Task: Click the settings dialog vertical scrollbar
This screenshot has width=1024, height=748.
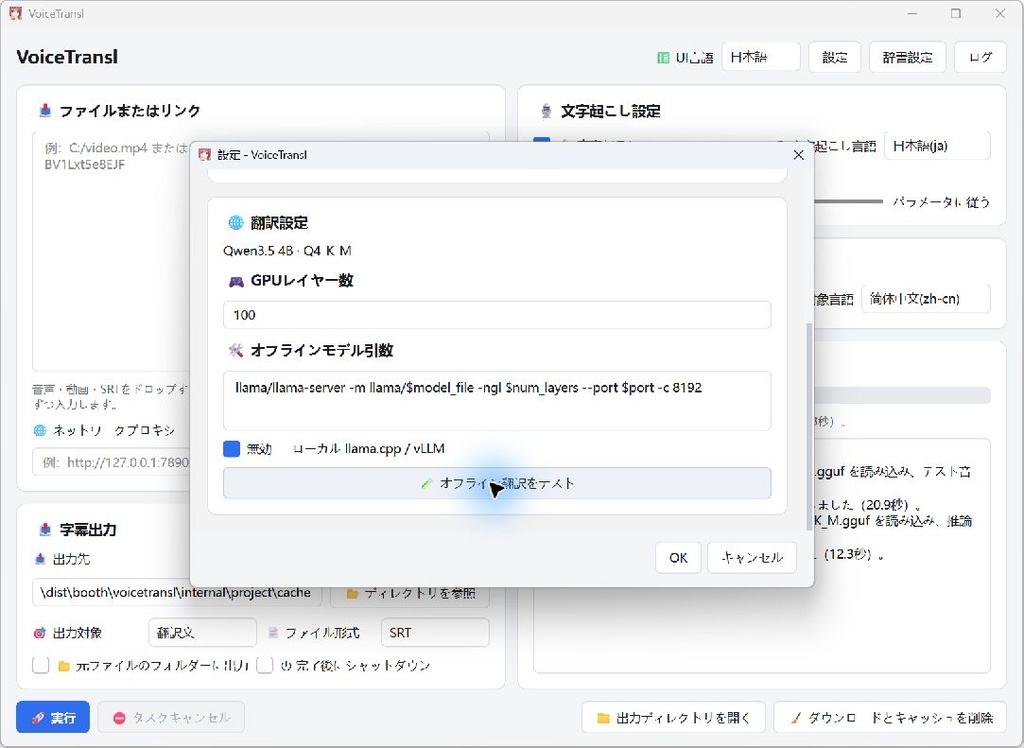Action: coord(810,425)
